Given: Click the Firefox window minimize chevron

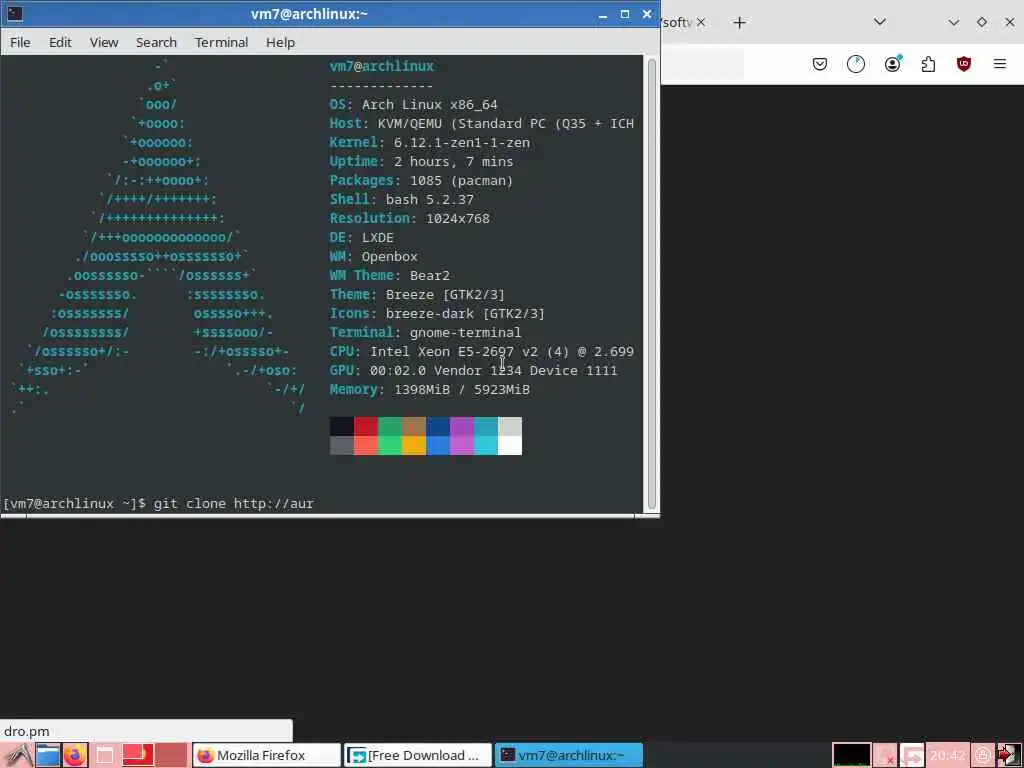Looking at the screenshot, I should pyautogui.click(x=953, y=22).
